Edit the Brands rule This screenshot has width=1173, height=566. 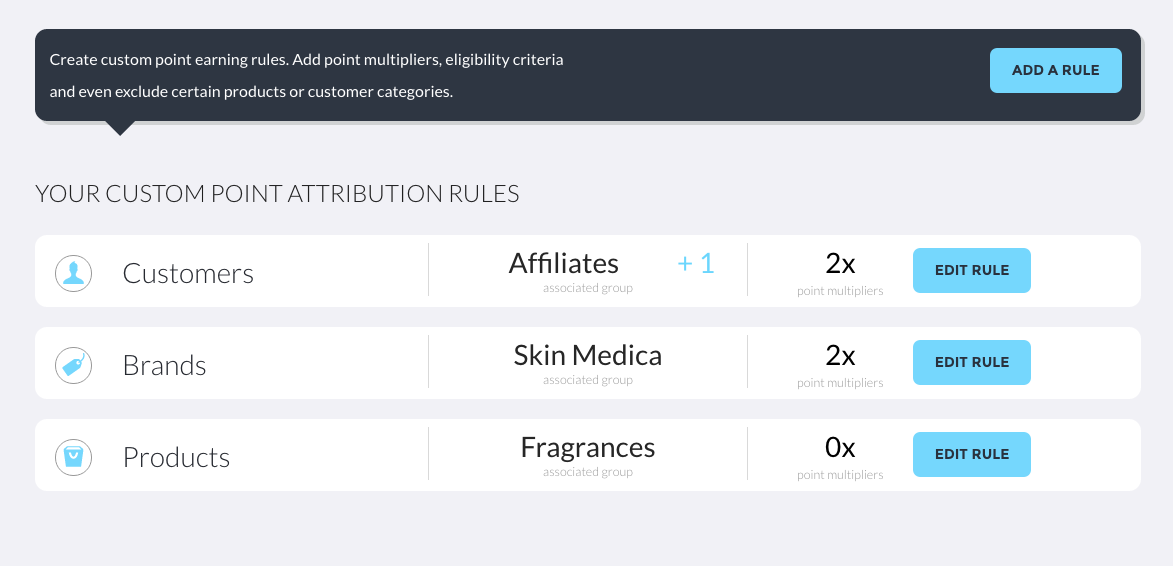click(x=972, y=362)
